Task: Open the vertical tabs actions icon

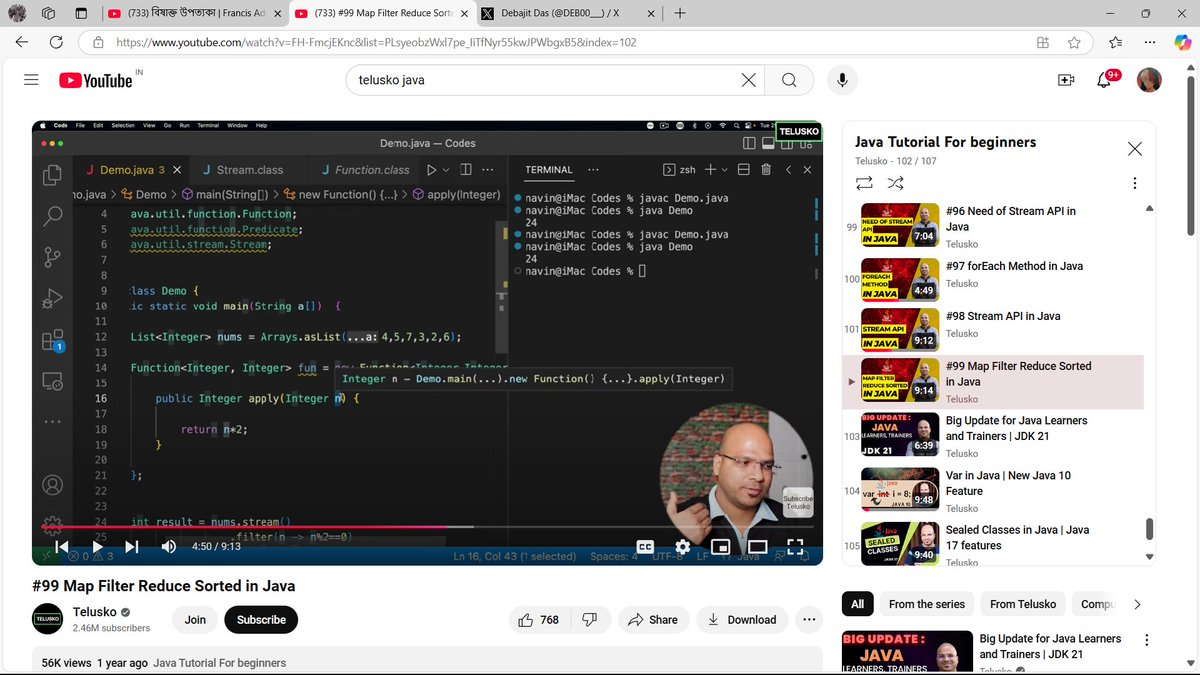Action: click(81, 13)
